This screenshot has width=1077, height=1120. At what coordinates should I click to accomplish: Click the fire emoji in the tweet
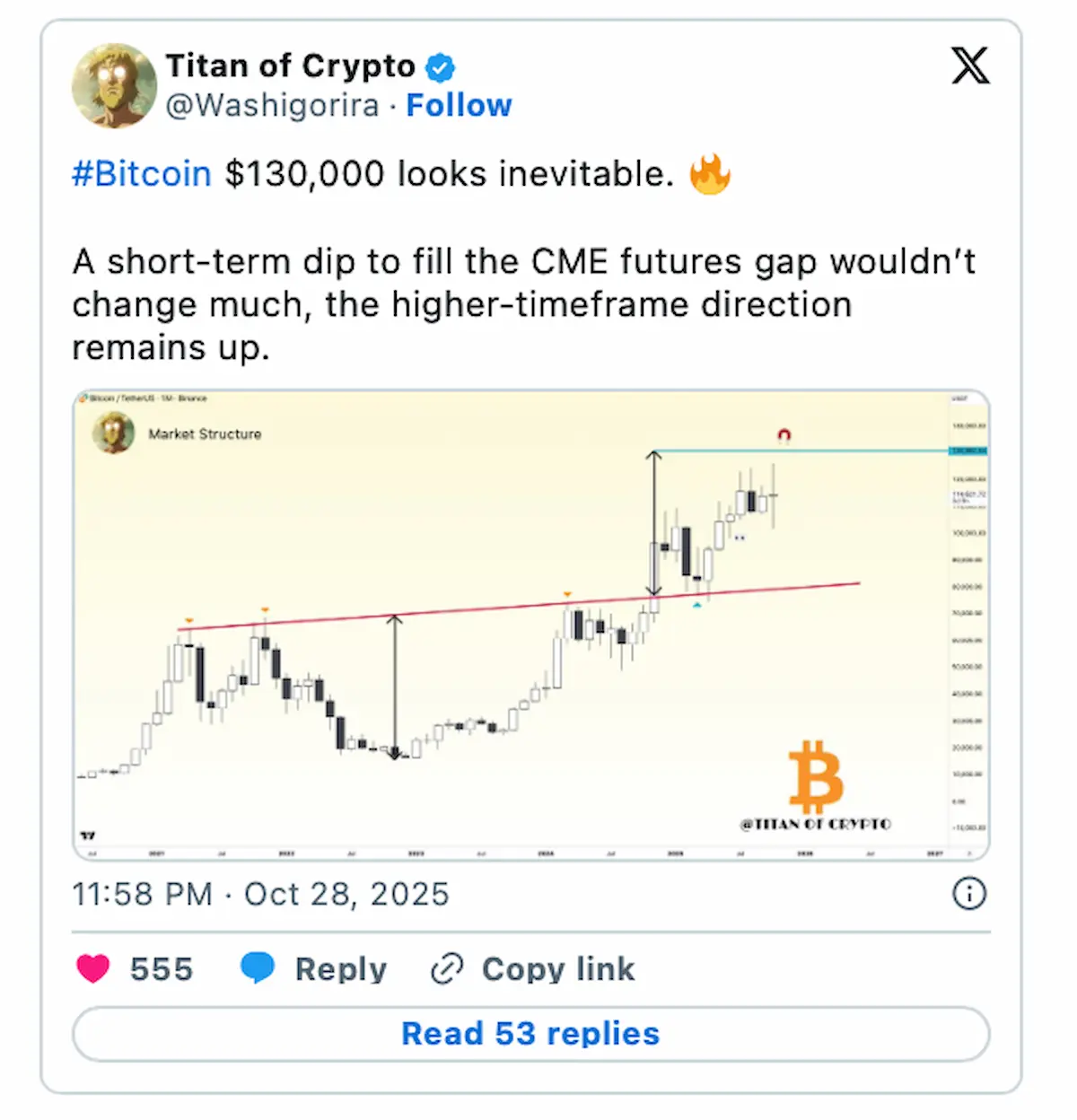click(x=709, y=173)
